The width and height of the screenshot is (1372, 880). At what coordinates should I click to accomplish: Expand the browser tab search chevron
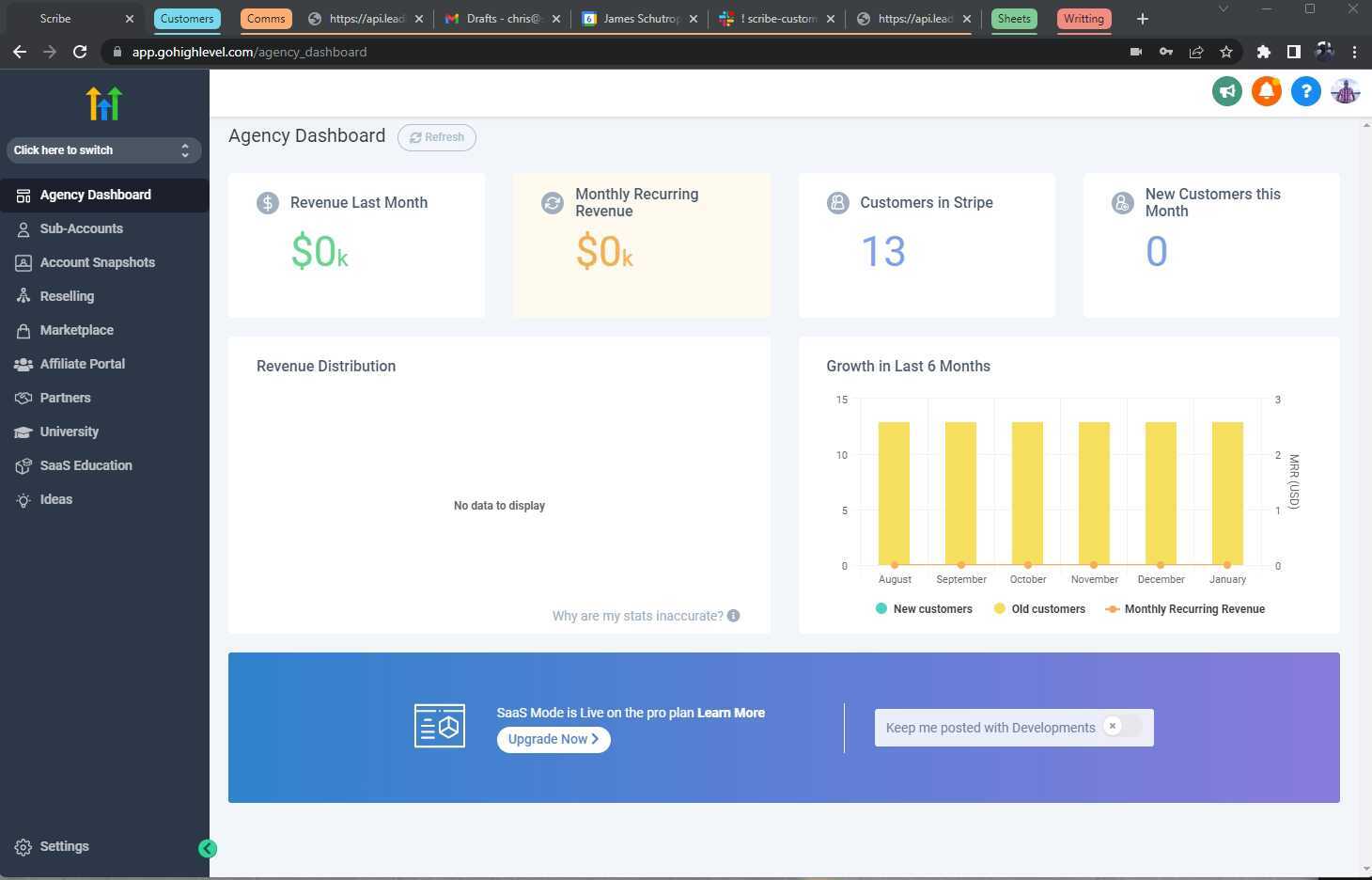[x=1223, y=8]
